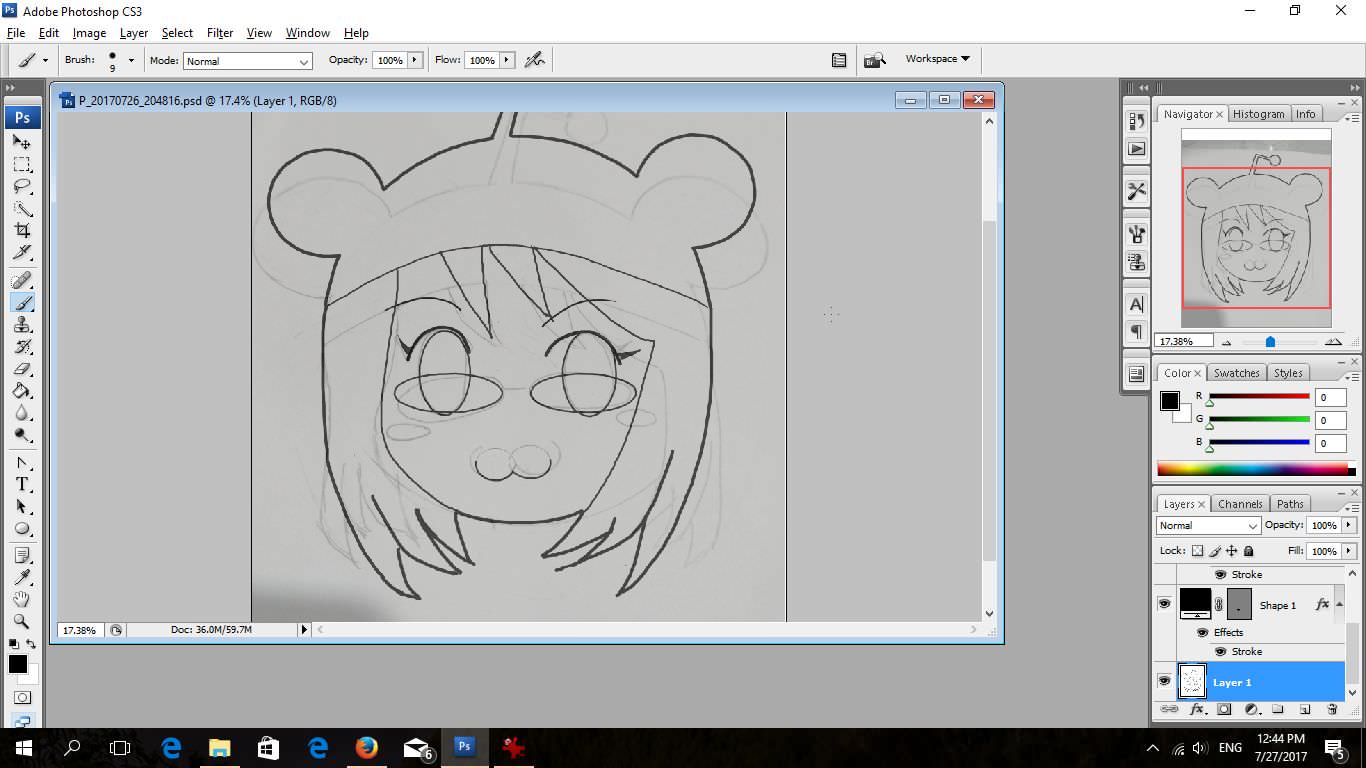This screenshot has height=768, width=1366.
Task: Enable the airbrush option in options bar
Action: [535, 60]
